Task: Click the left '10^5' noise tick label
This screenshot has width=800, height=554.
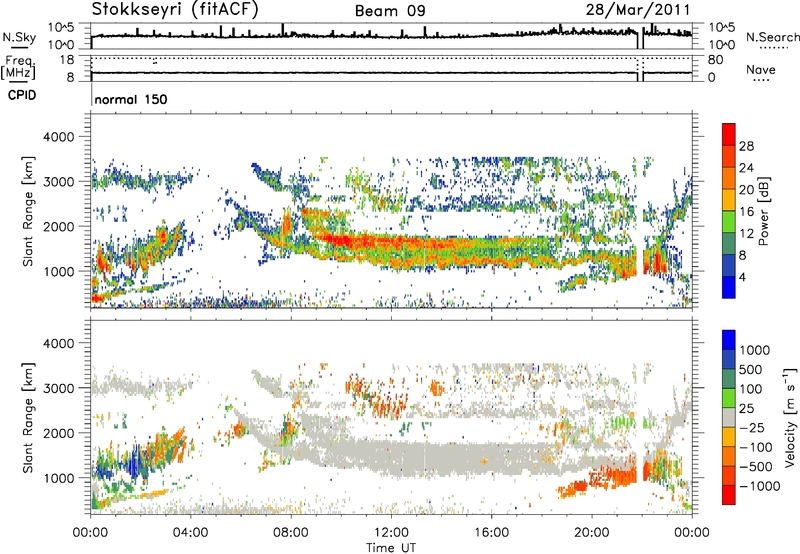Action: (61, 27)
